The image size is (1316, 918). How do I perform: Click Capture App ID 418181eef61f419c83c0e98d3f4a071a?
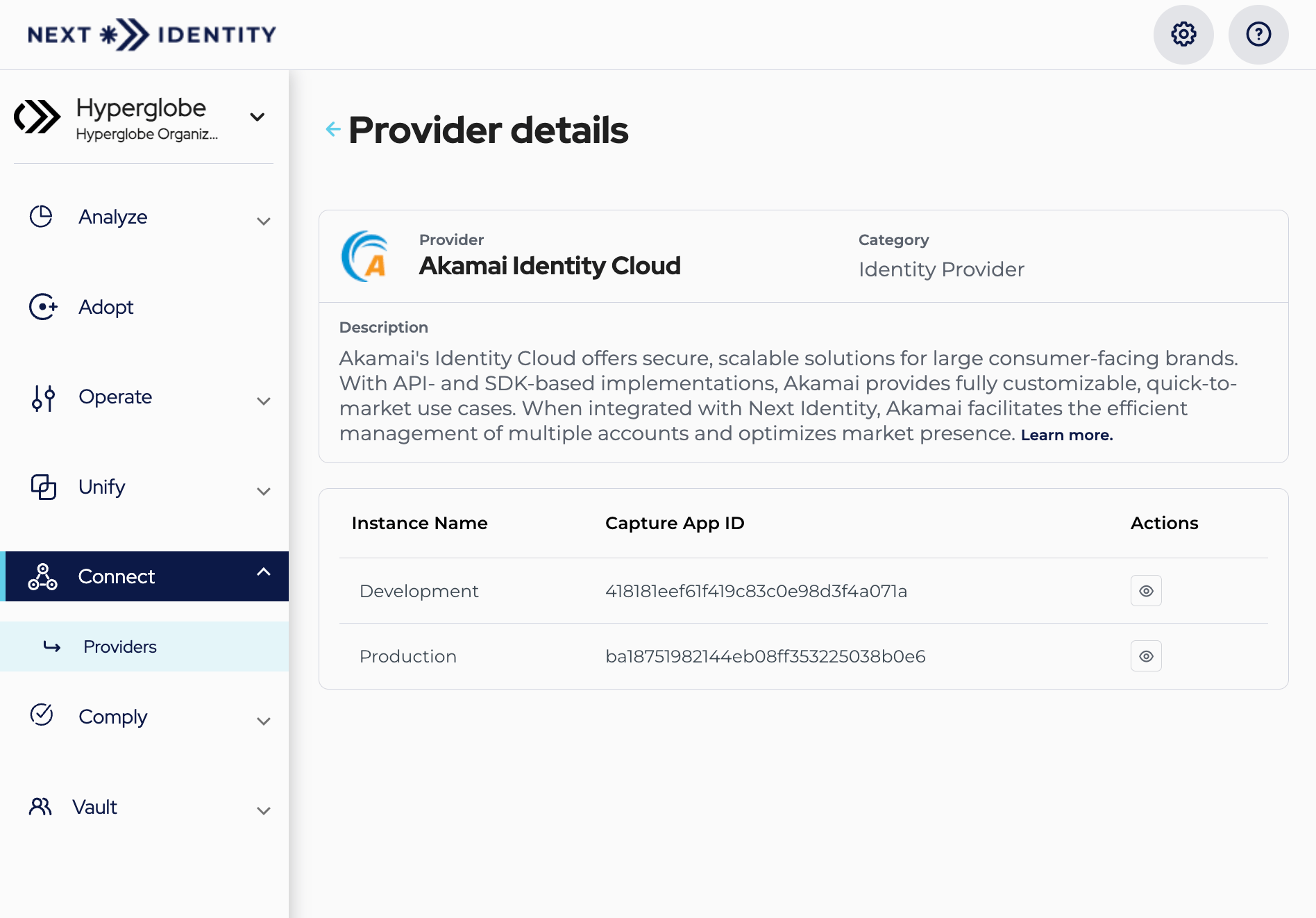pos(757,591)
